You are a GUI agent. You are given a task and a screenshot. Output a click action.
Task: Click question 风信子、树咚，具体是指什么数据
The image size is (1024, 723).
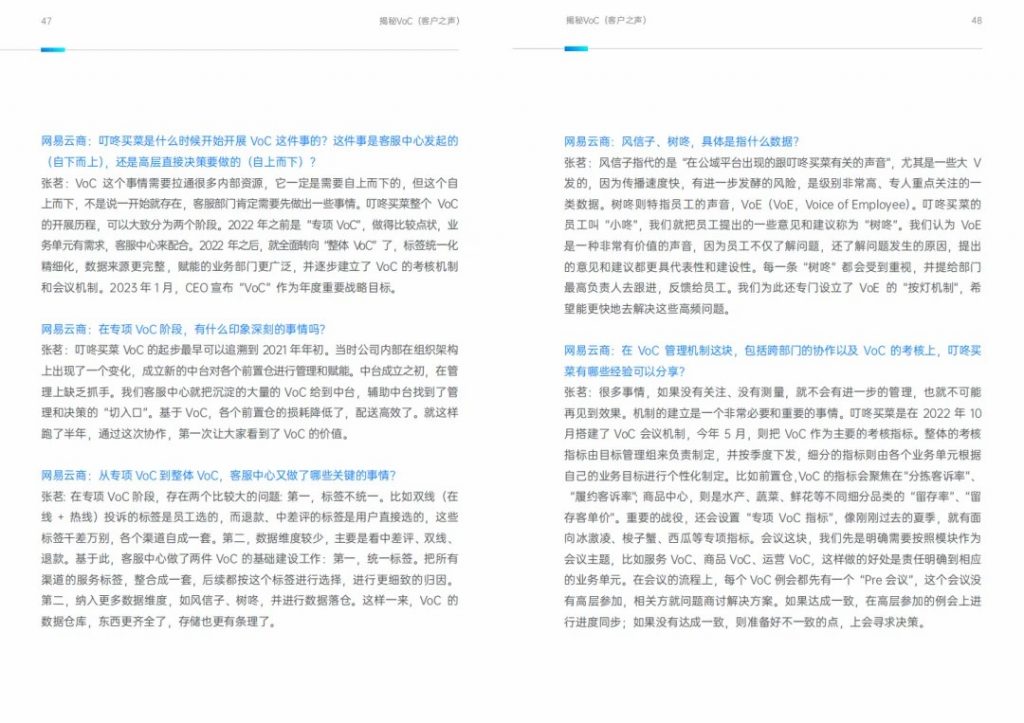point(681,142)
